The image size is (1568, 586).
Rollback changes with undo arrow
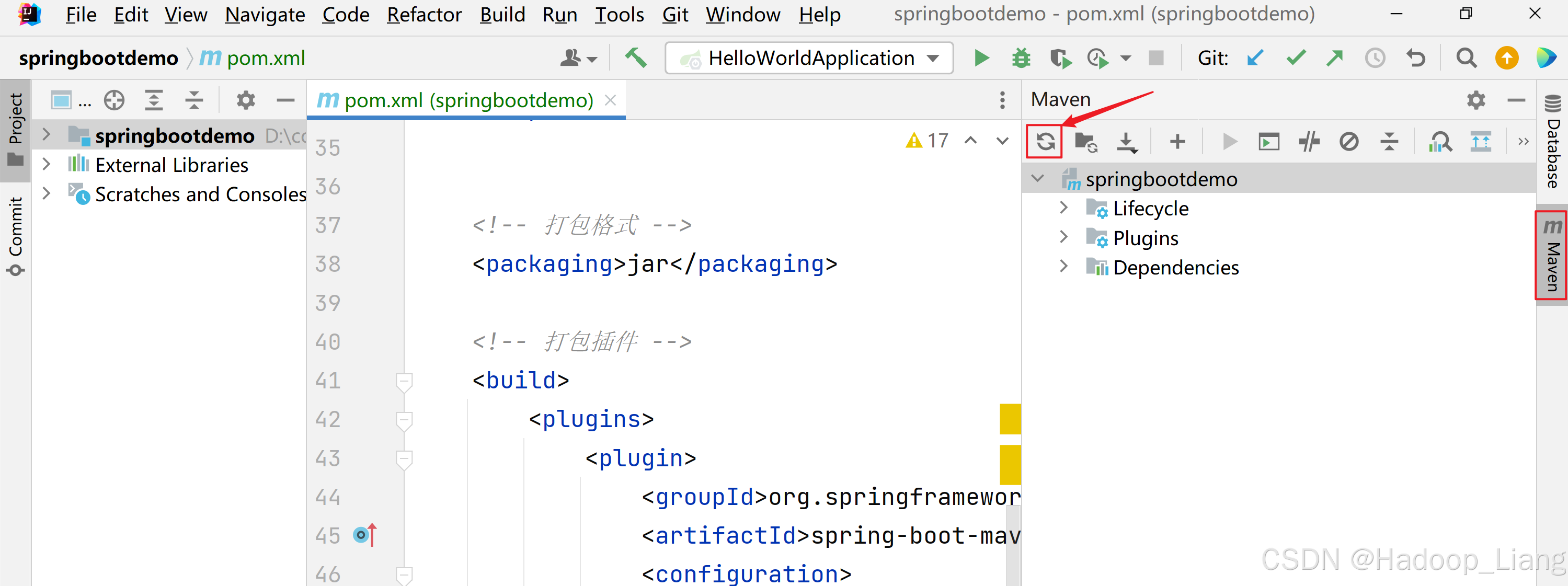point(1415,58)
